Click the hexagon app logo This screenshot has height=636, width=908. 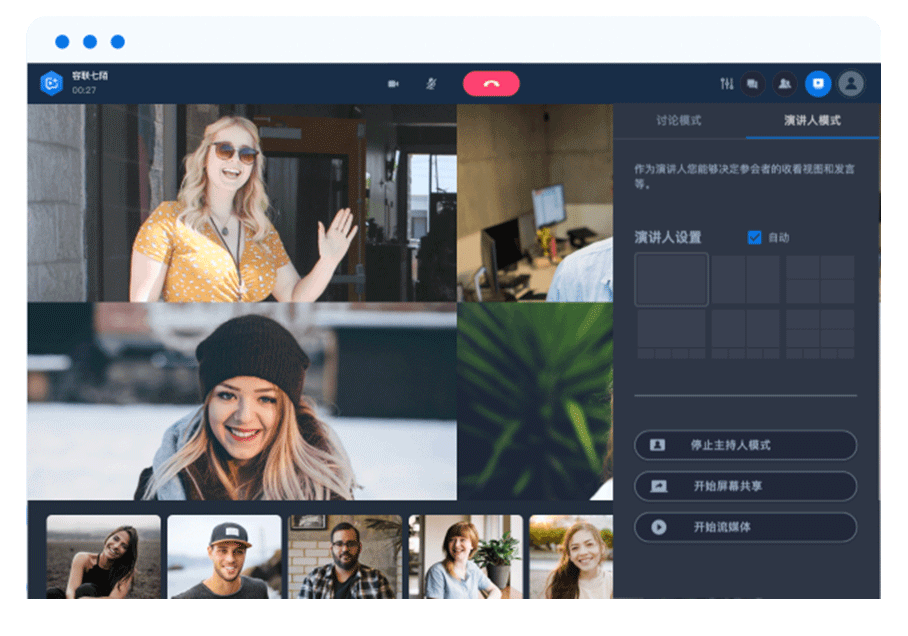tap(51, 83)
